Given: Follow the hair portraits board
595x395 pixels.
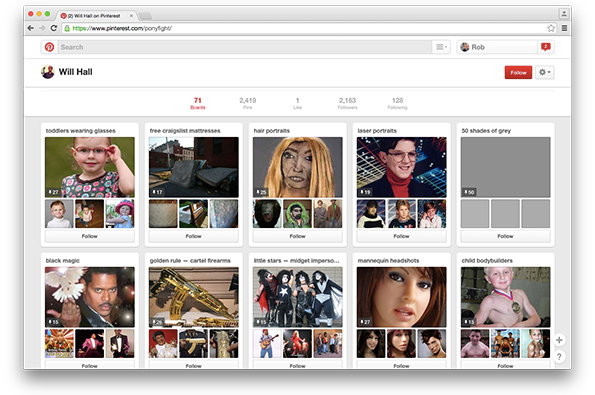Looking at the screenshot, I should pyautogui.click(x=298, y=236).
